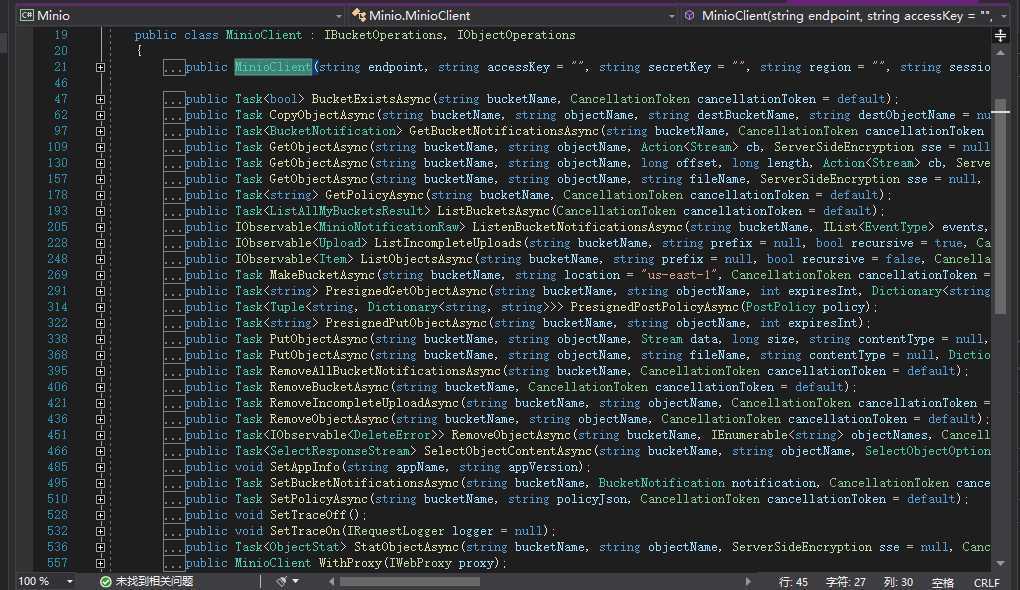Click IObjectOperations in class declaration
Screen dimensions: 1020x590
point(516,35)
